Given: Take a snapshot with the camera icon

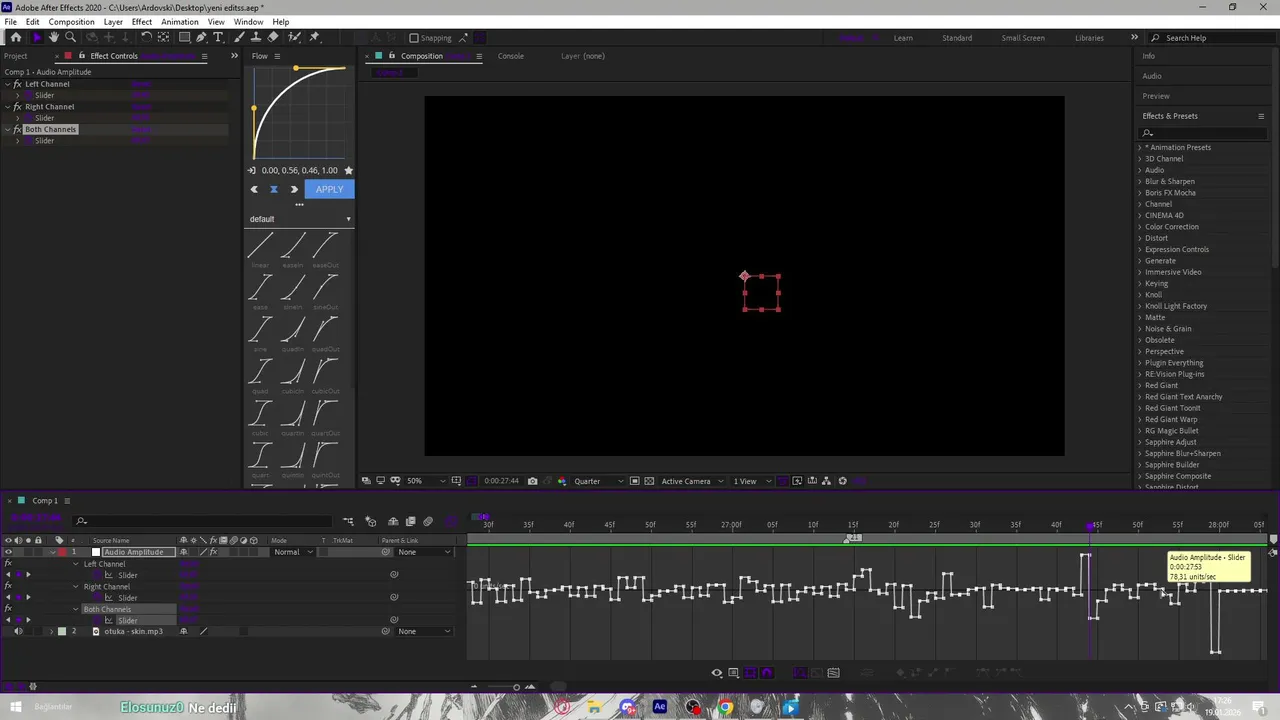Looking at the screenshot, I should pyautogui.click(x=532, y=481).
